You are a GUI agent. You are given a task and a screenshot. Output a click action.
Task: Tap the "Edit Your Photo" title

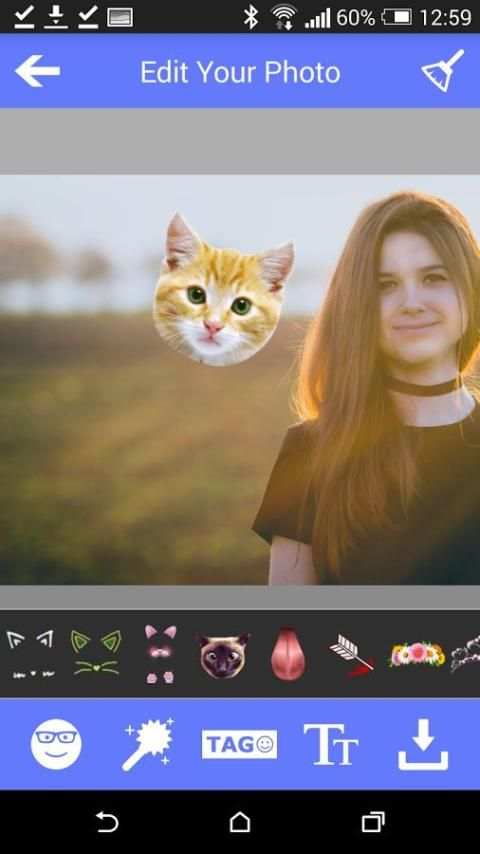240,72
